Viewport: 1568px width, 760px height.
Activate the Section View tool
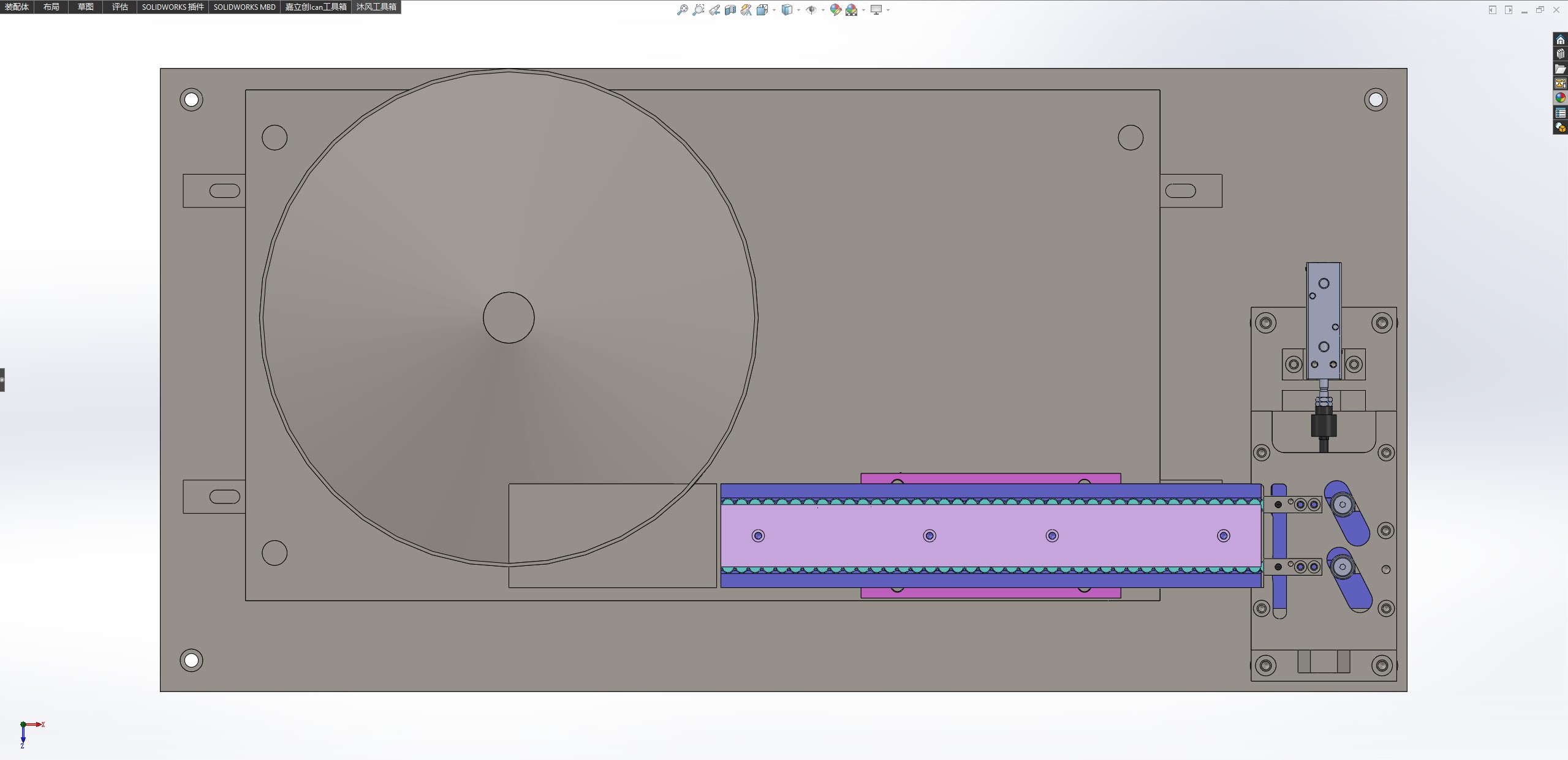[730, 10]
